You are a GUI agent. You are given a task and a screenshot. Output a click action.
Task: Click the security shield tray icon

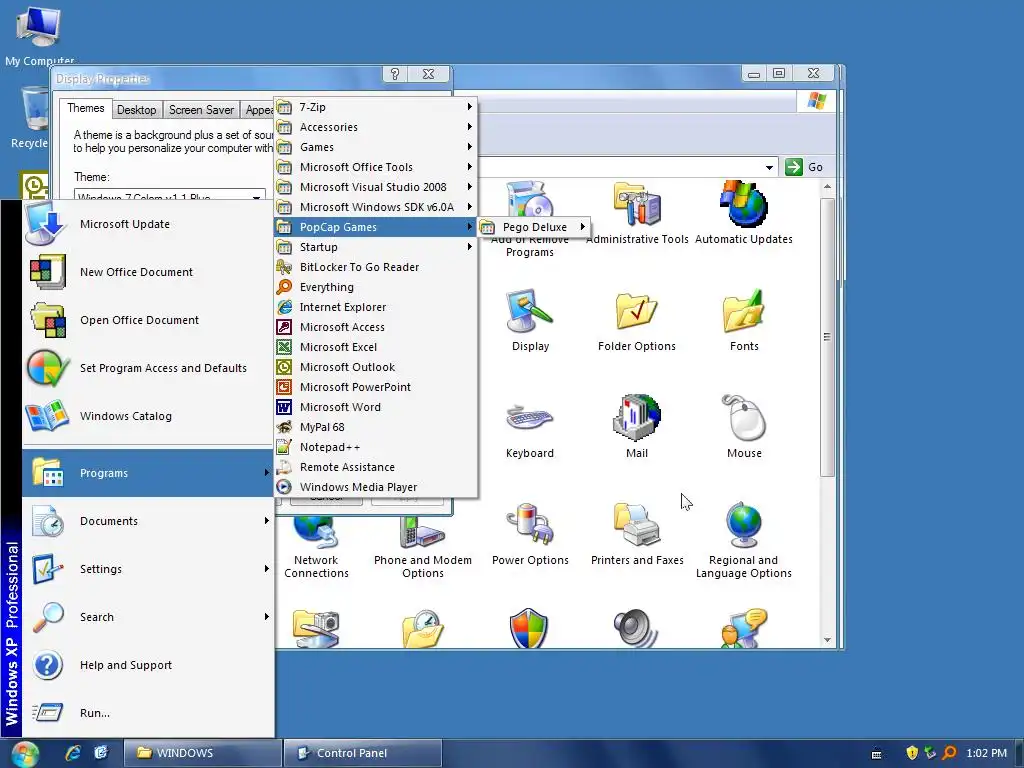coord(912,753)
